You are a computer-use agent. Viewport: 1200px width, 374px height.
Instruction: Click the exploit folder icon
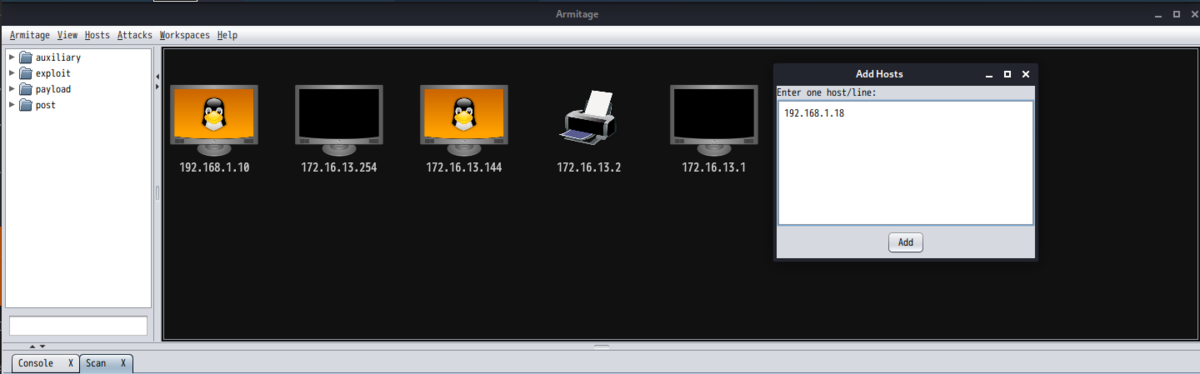[x=26, y=73]
